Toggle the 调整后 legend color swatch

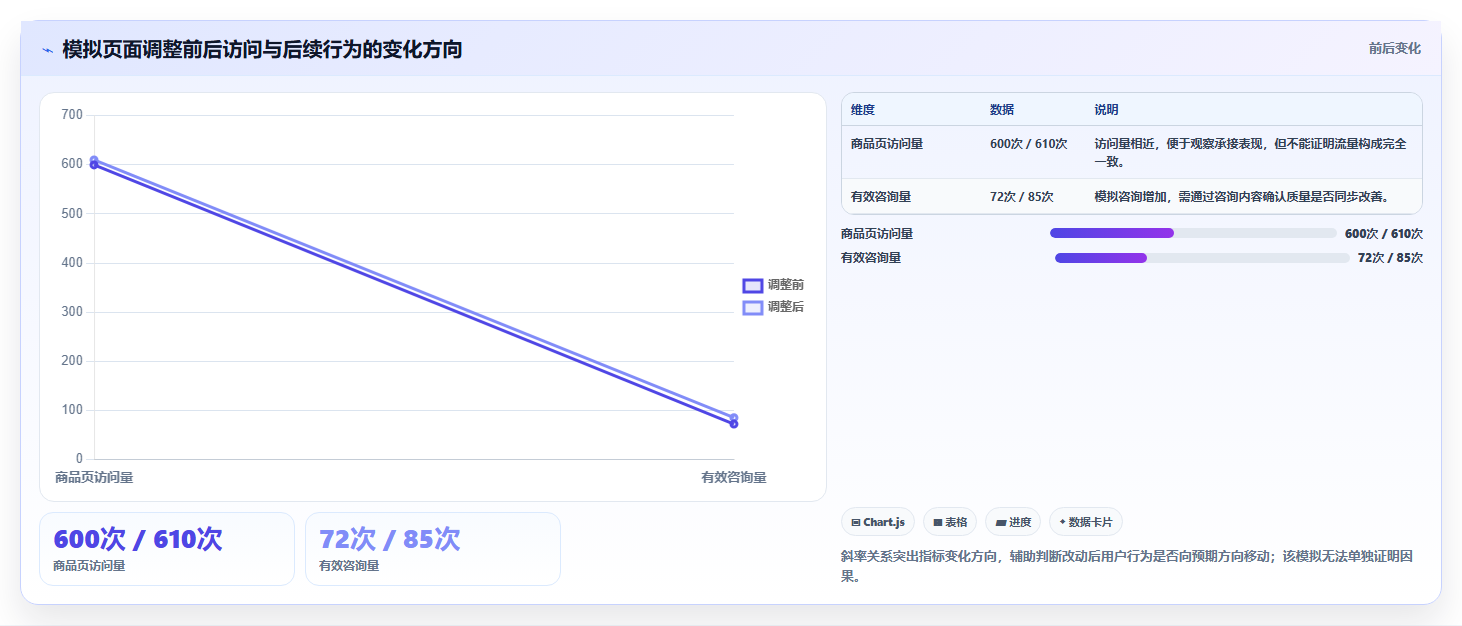753,308
